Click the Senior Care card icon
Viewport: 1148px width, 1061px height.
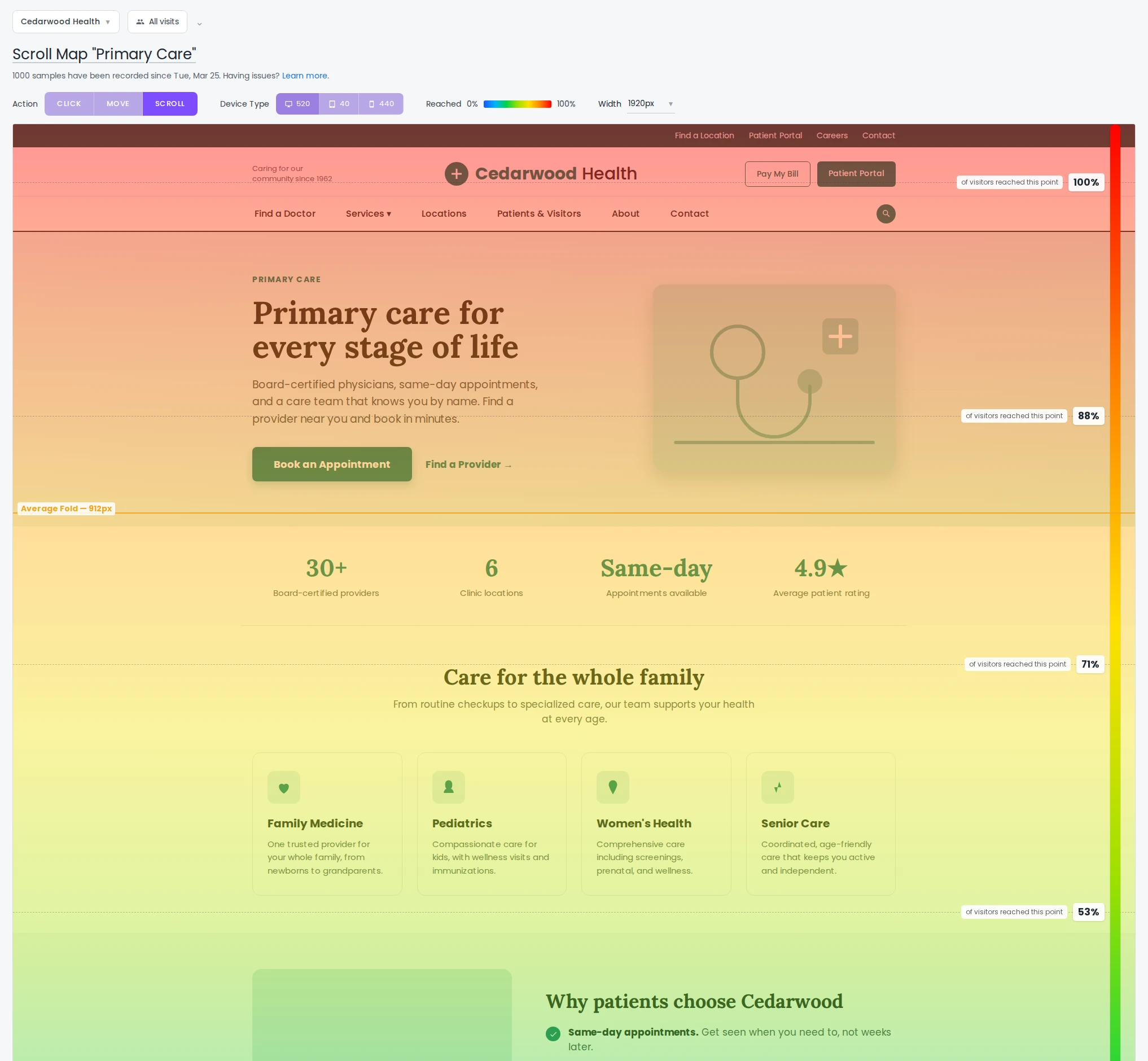(778, 787)
